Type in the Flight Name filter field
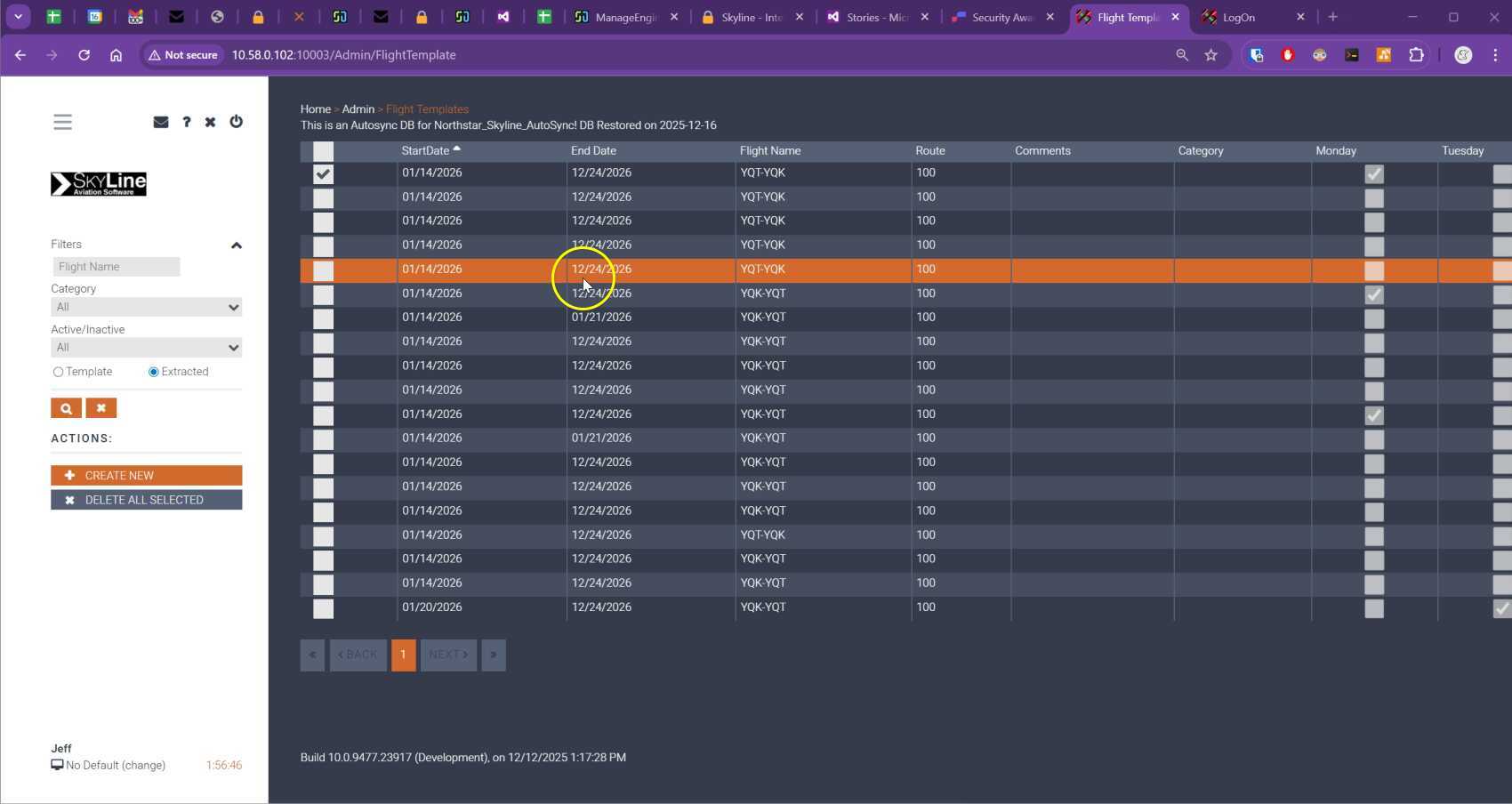 click(x=116, y=267)
